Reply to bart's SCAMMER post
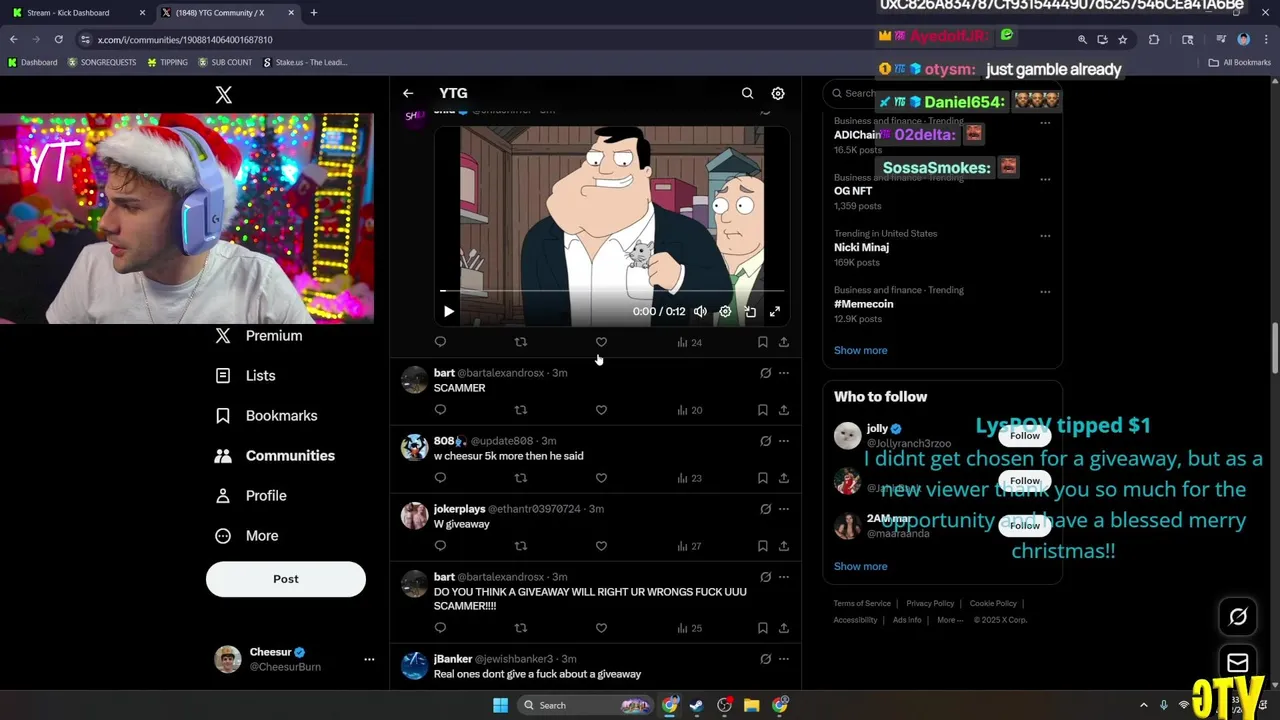This screenshot has width=1280, height=720. (440, 410)
